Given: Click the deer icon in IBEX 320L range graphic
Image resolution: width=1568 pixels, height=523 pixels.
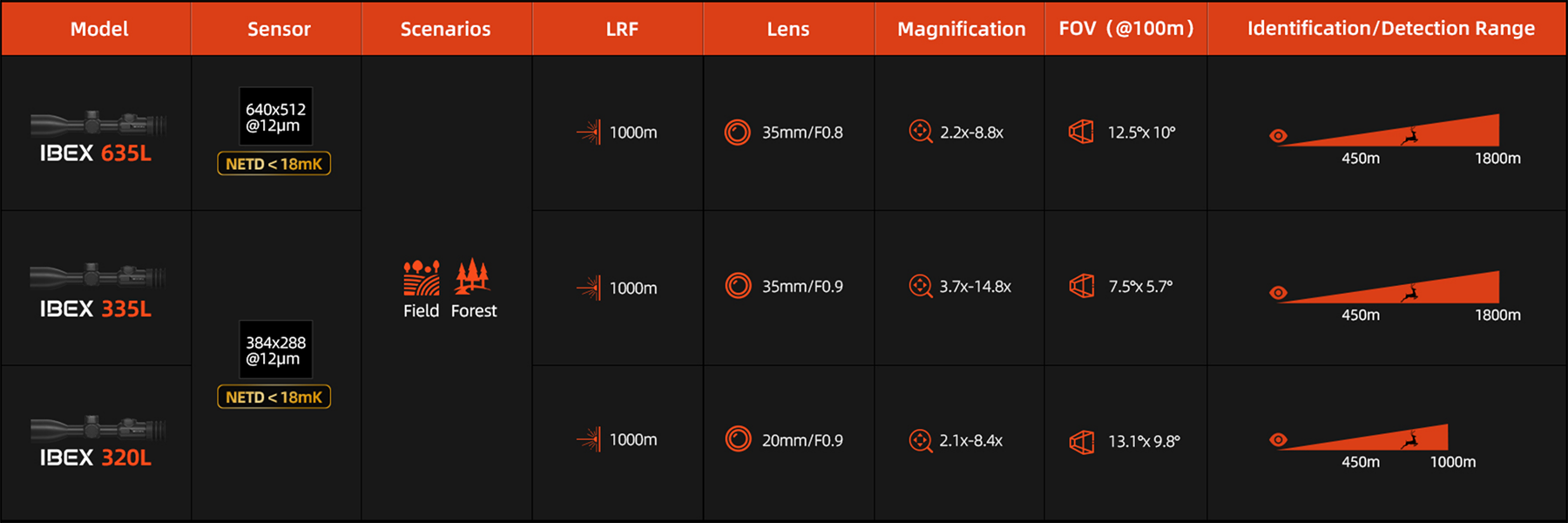Looking at the screenshot, I should point(1409,440).
